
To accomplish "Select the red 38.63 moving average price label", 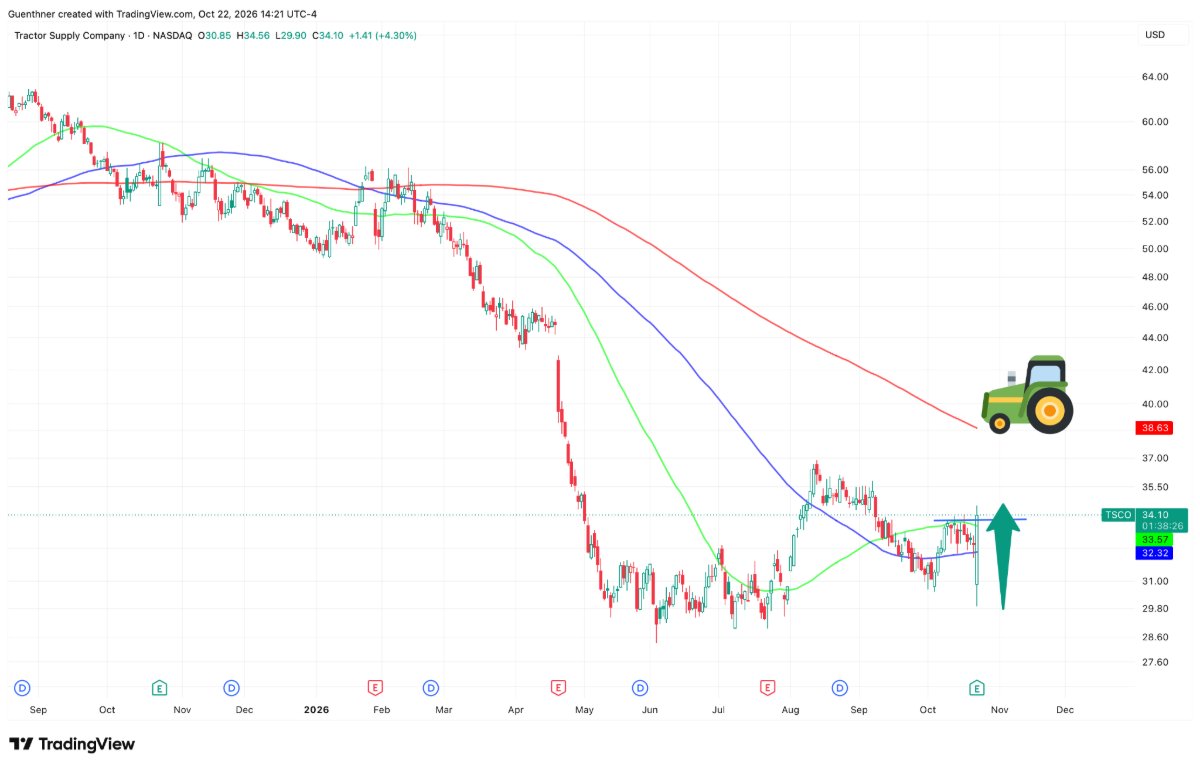I will [1154, 428].
